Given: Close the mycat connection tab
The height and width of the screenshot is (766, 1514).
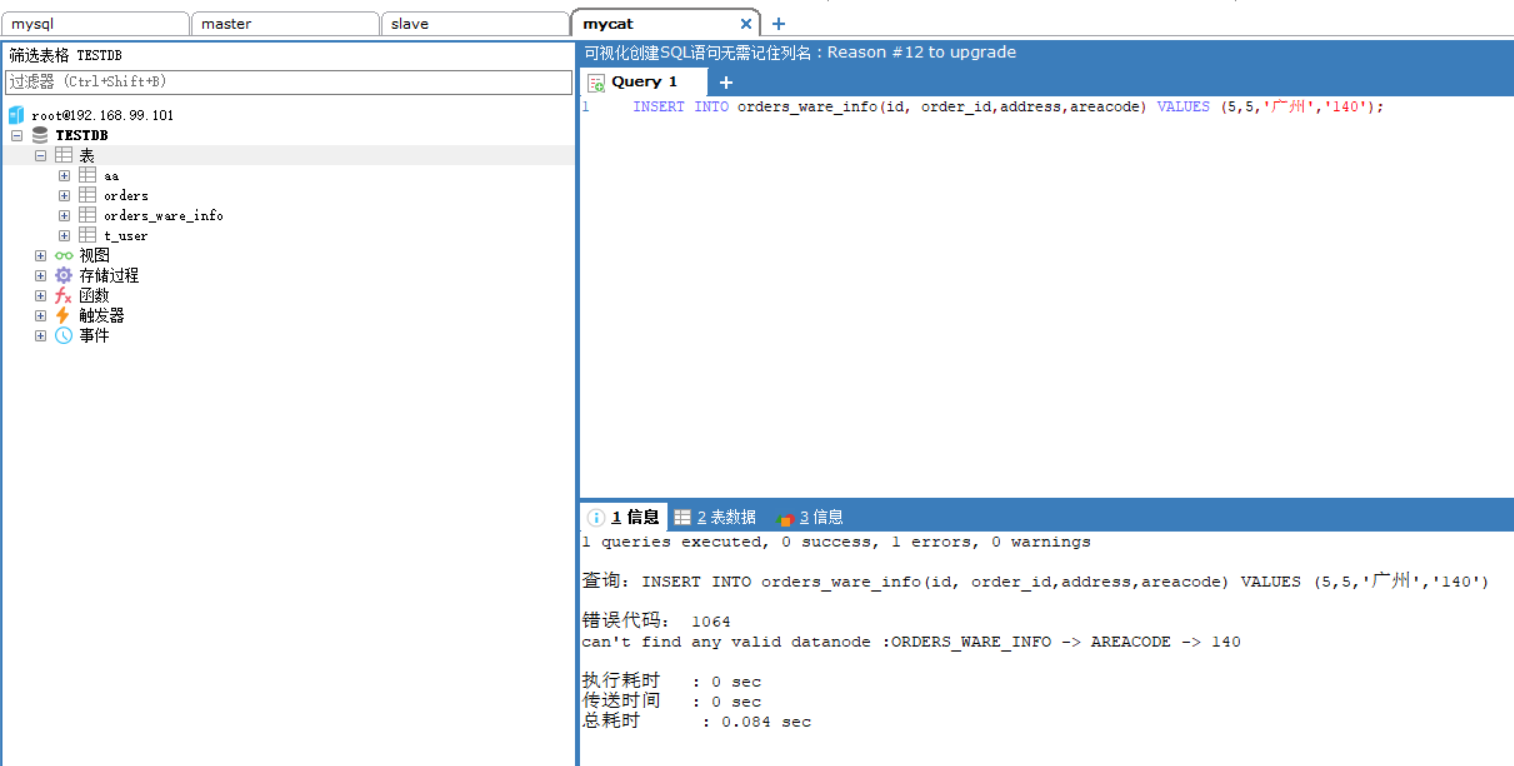Looking at the screenshot, I should click(746, 24).
